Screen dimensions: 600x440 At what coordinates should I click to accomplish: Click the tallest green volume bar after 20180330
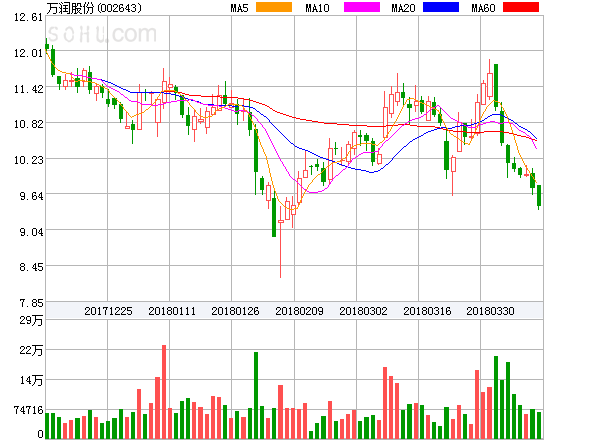496,397
